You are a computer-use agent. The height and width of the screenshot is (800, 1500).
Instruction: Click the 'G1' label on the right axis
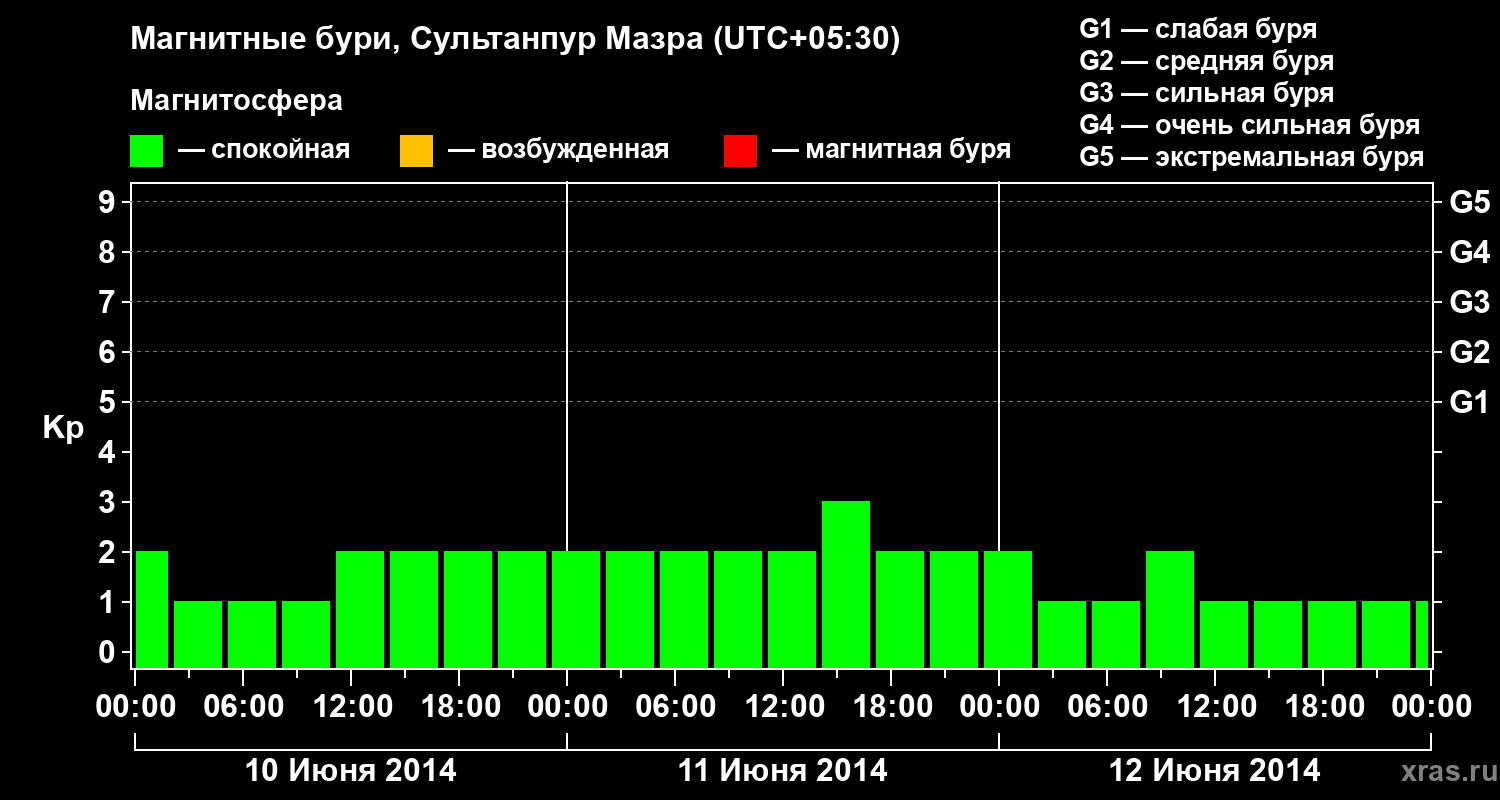click(1469, 402)
